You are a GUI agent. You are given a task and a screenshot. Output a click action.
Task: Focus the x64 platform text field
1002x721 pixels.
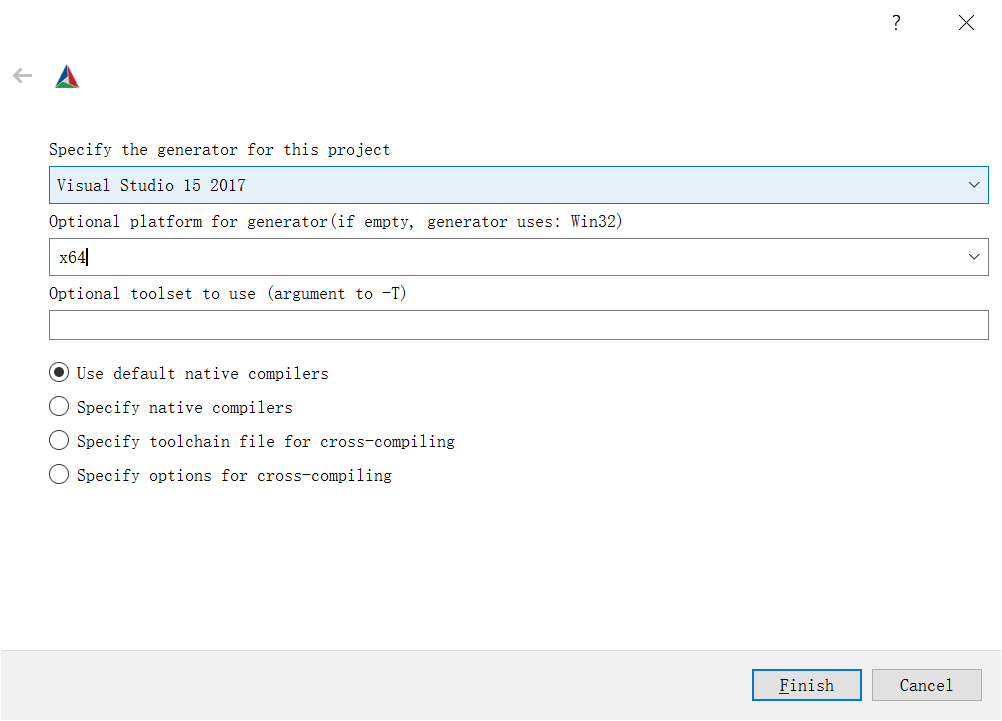pos(505,257)
